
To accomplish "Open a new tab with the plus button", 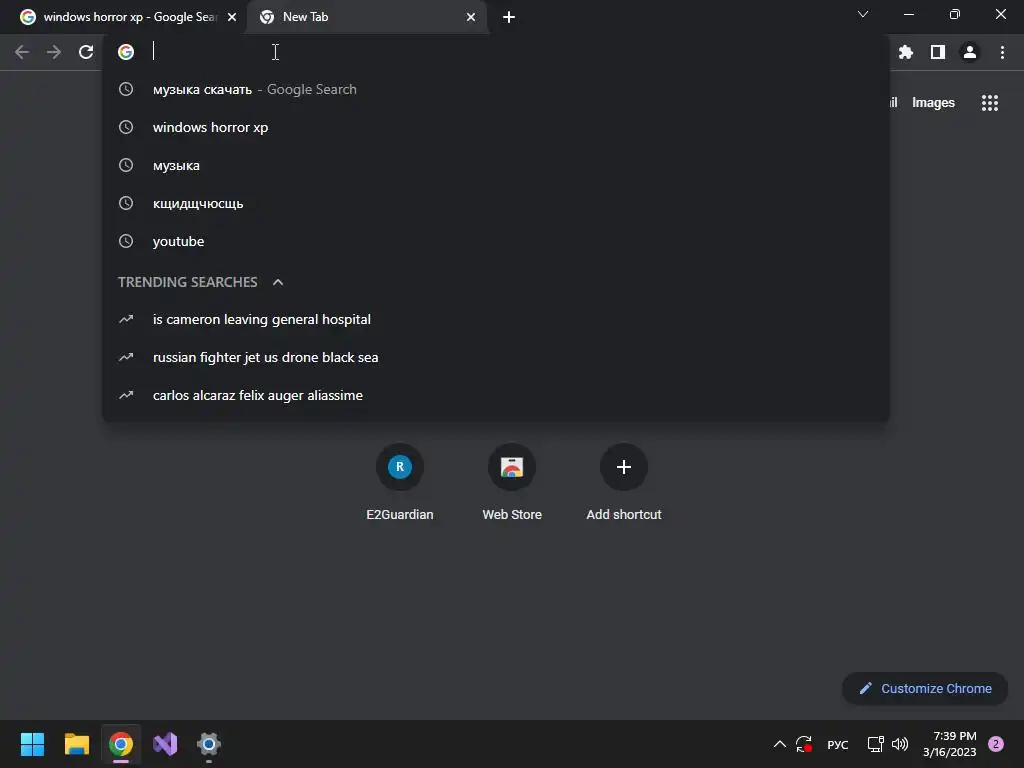I will pos(509,17).
